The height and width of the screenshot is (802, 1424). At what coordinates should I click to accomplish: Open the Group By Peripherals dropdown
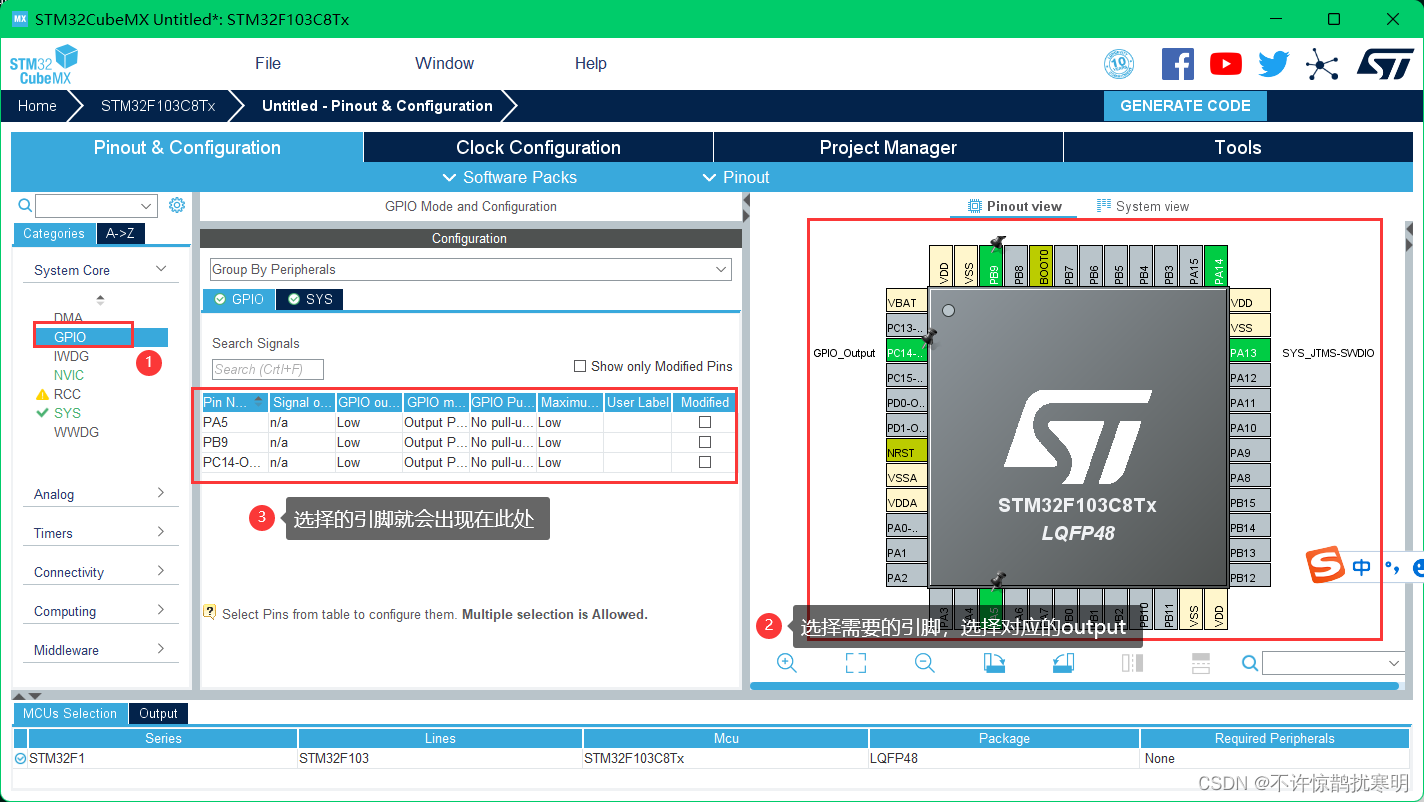click(470, 269)
